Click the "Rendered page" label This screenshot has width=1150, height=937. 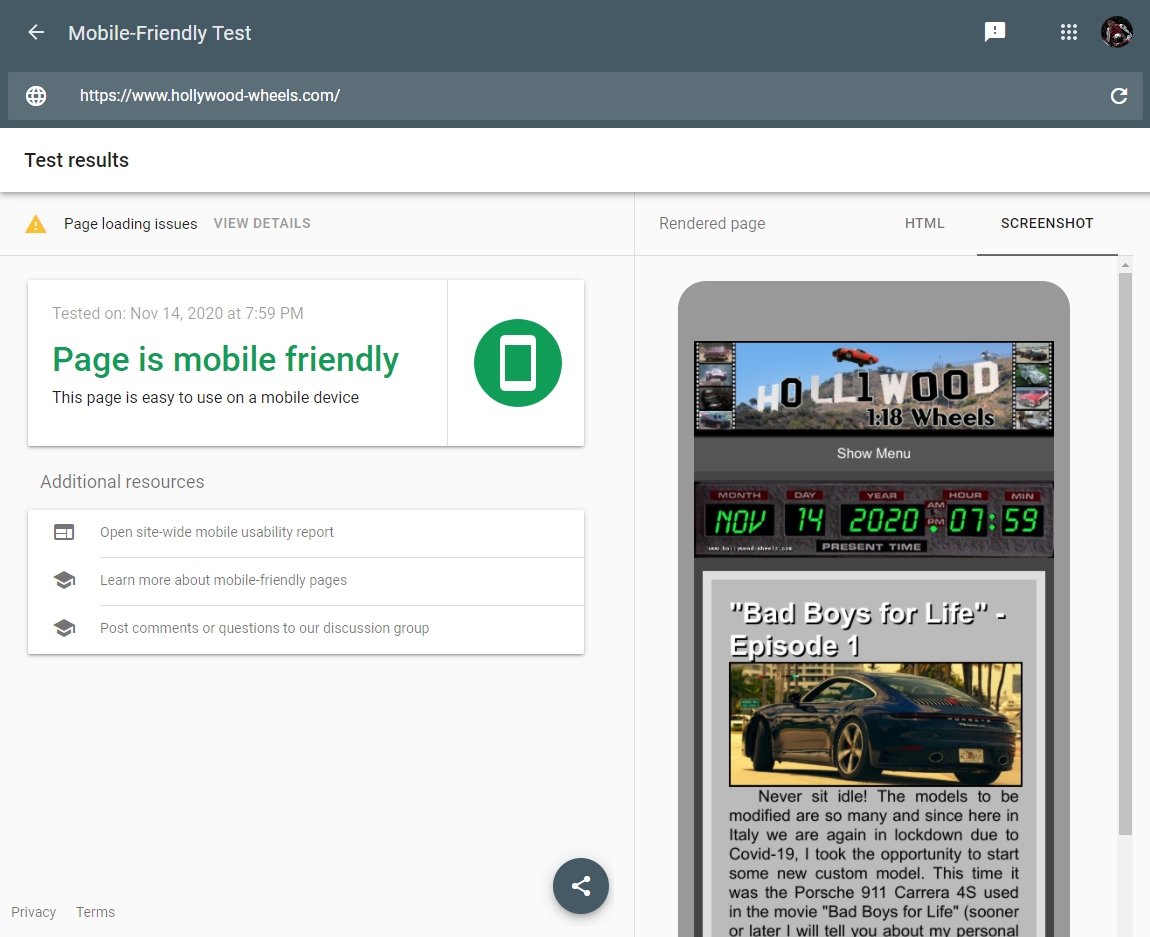click(711, 223)
